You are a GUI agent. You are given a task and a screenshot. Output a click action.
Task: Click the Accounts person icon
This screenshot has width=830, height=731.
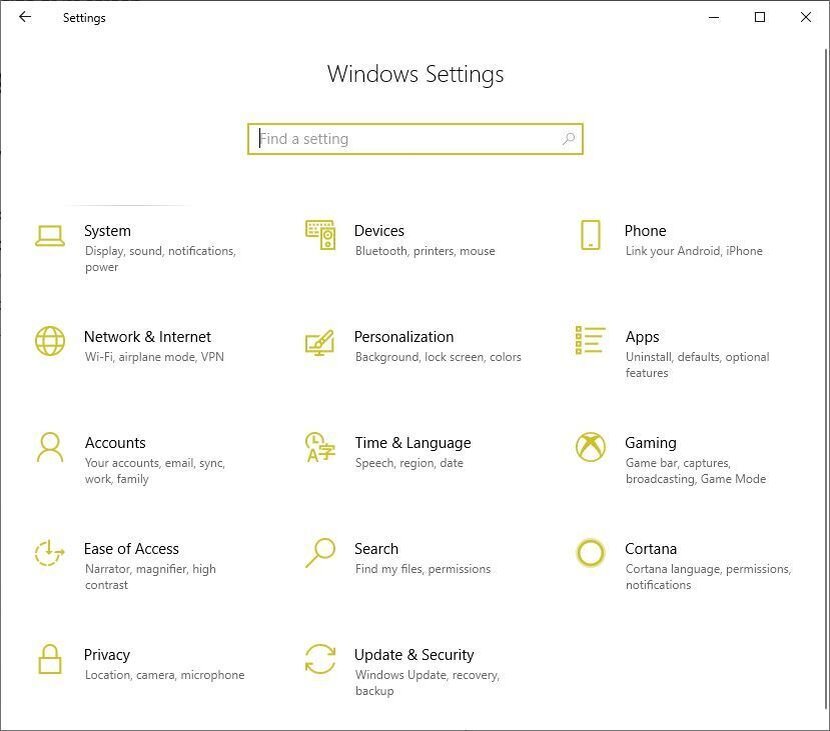(50, 447)
